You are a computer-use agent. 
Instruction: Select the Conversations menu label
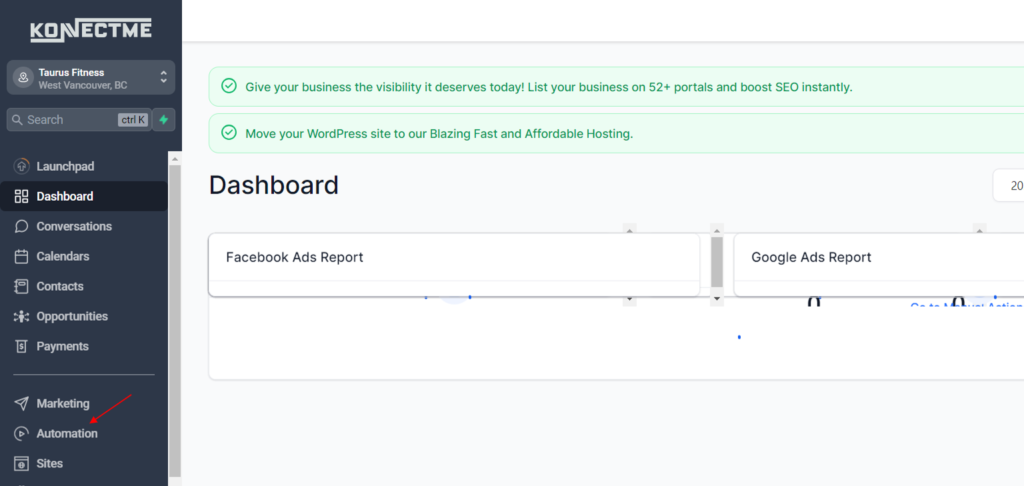tap(74, 226)
